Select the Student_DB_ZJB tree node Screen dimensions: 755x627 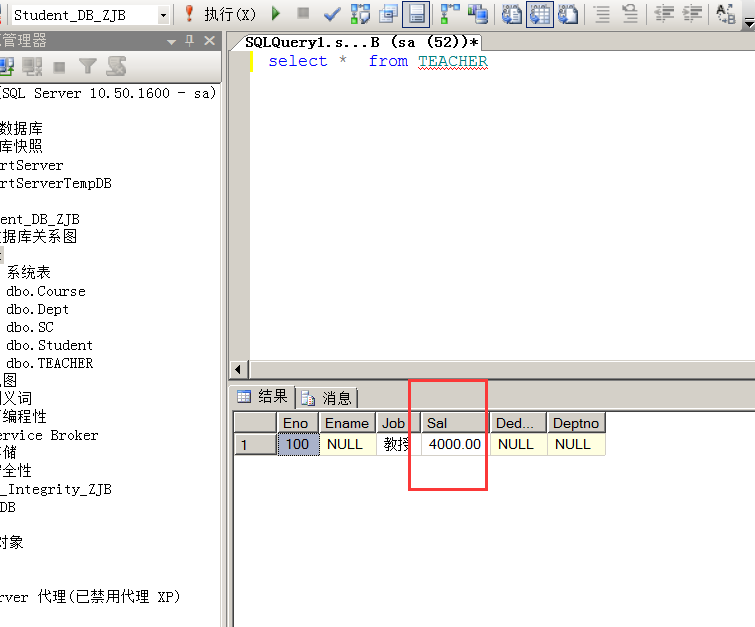click(x=39, y=220)
